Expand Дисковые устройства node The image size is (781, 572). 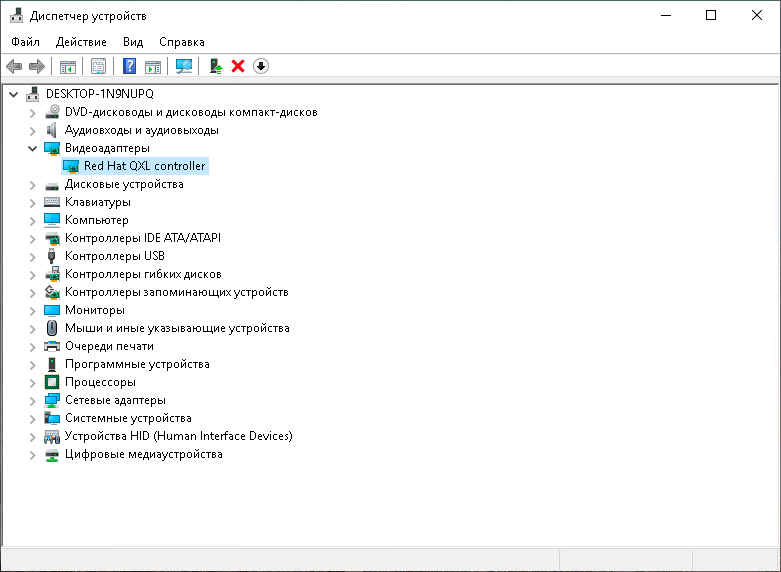[x=32, y=184]
